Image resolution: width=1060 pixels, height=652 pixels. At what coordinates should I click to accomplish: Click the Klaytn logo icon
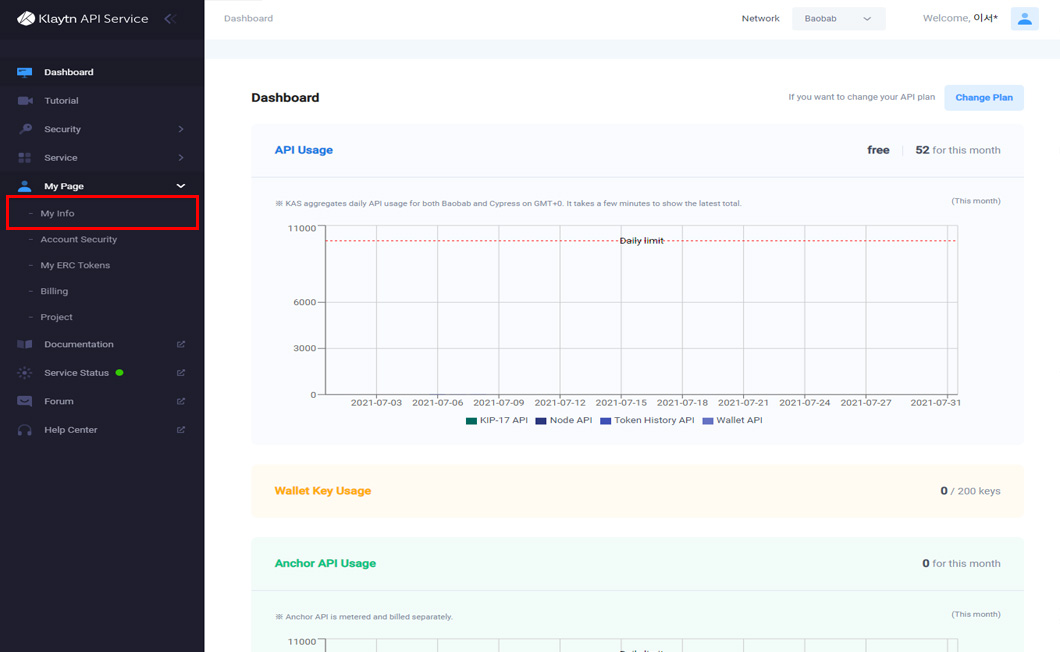[26, 18]
